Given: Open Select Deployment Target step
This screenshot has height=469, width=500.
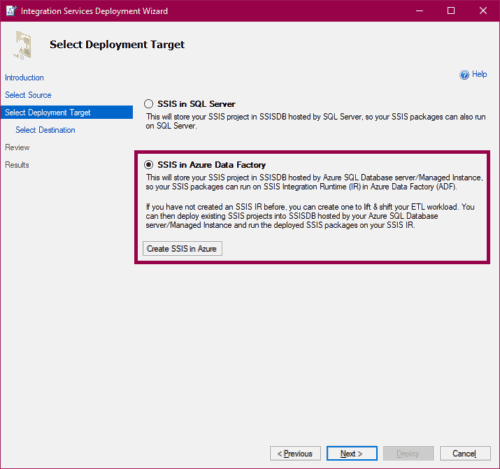Looking at the screenshot, I should click(67, 112).
